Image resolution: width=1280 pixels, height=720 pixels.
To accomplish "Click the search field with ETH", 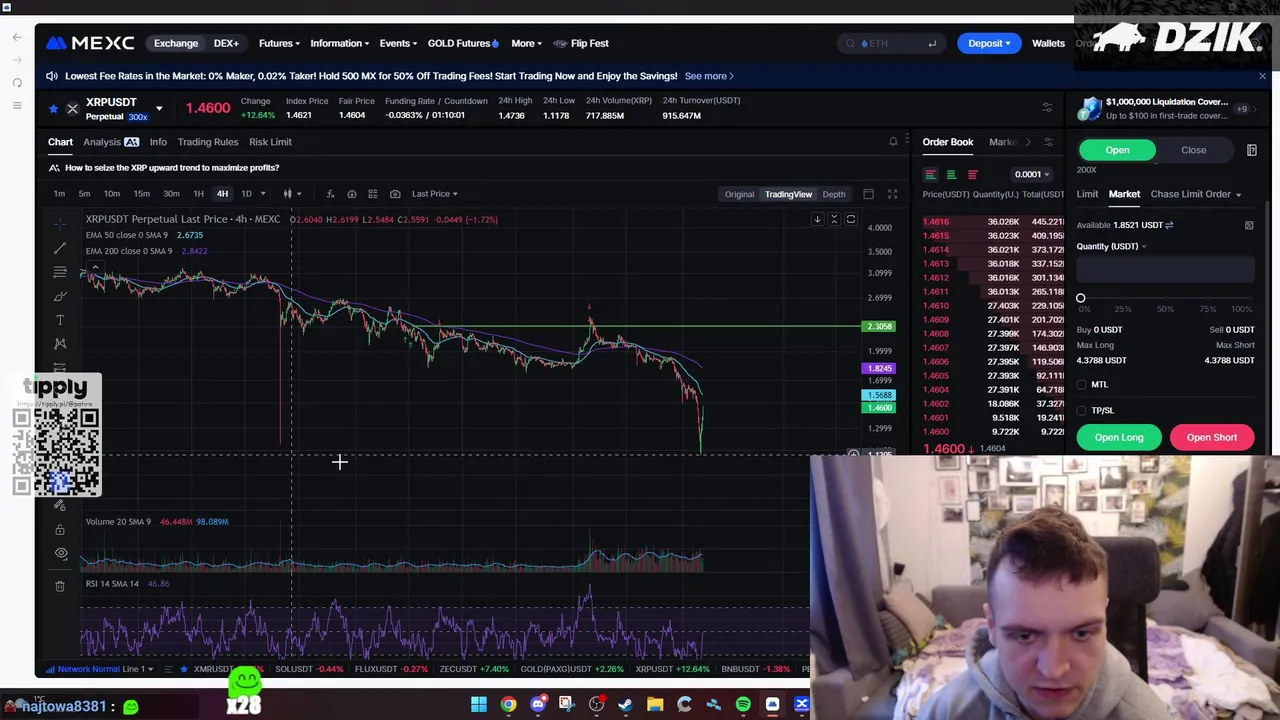I will point(890,43).
